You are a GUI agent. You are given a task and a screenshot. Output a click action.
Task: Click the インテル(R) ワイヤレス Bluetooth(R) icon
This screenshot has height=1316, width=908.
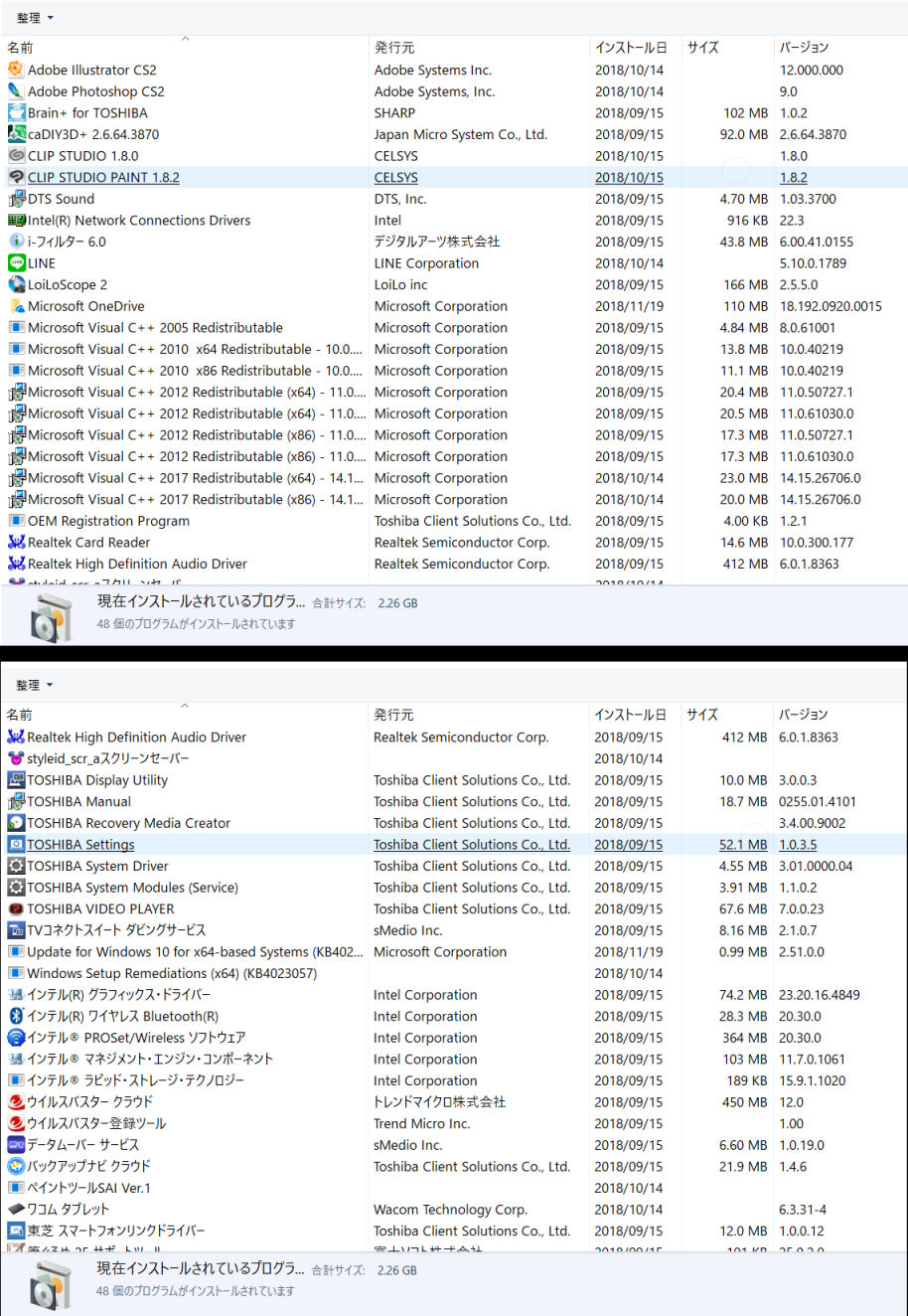point(16,1016)
